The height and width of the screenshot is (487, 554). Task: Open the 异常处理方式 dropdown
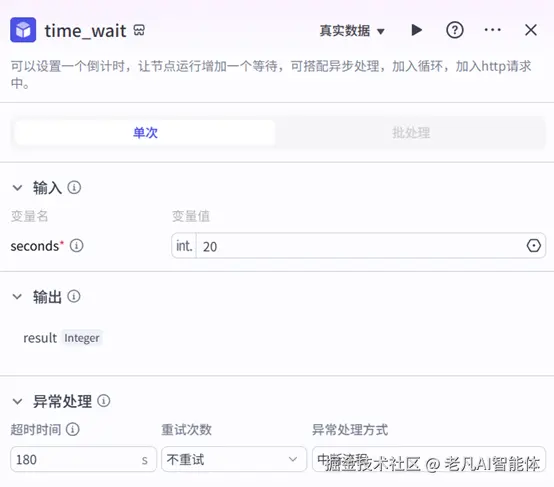(429, 459)
